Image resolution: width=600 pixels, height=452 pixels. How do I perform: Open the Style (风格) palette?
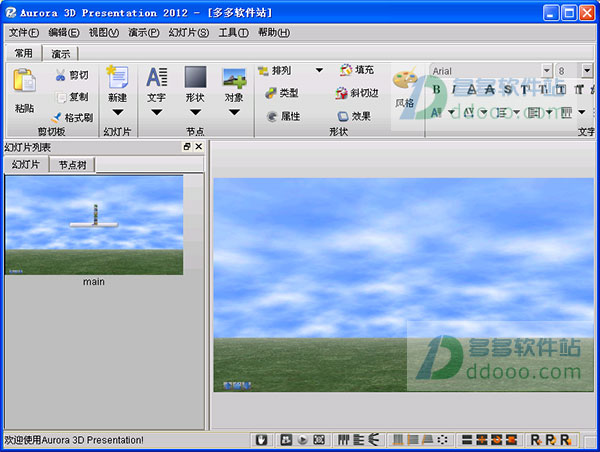pos(405,88)
